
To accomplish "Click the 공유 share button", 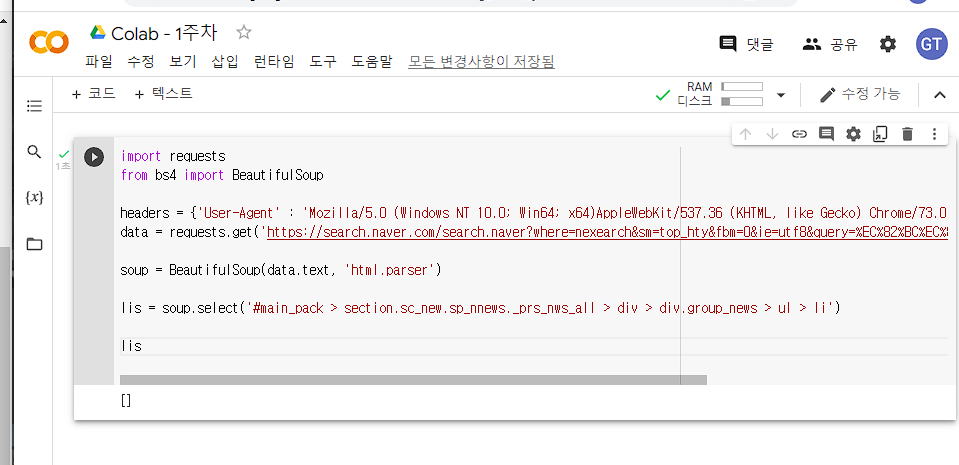I will (x=829, y=44).
